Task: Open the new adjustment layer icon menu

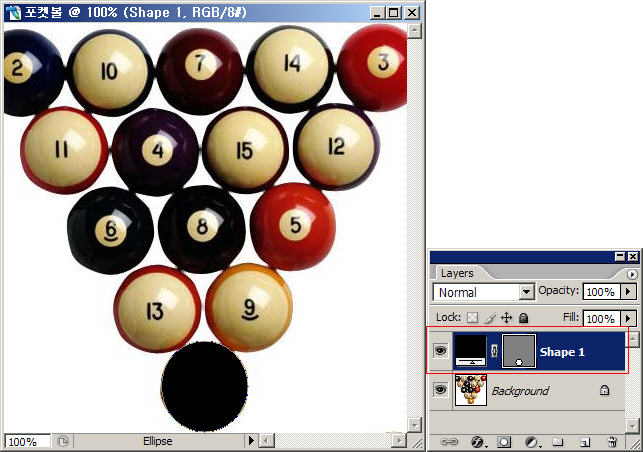Action: point(532,442)
